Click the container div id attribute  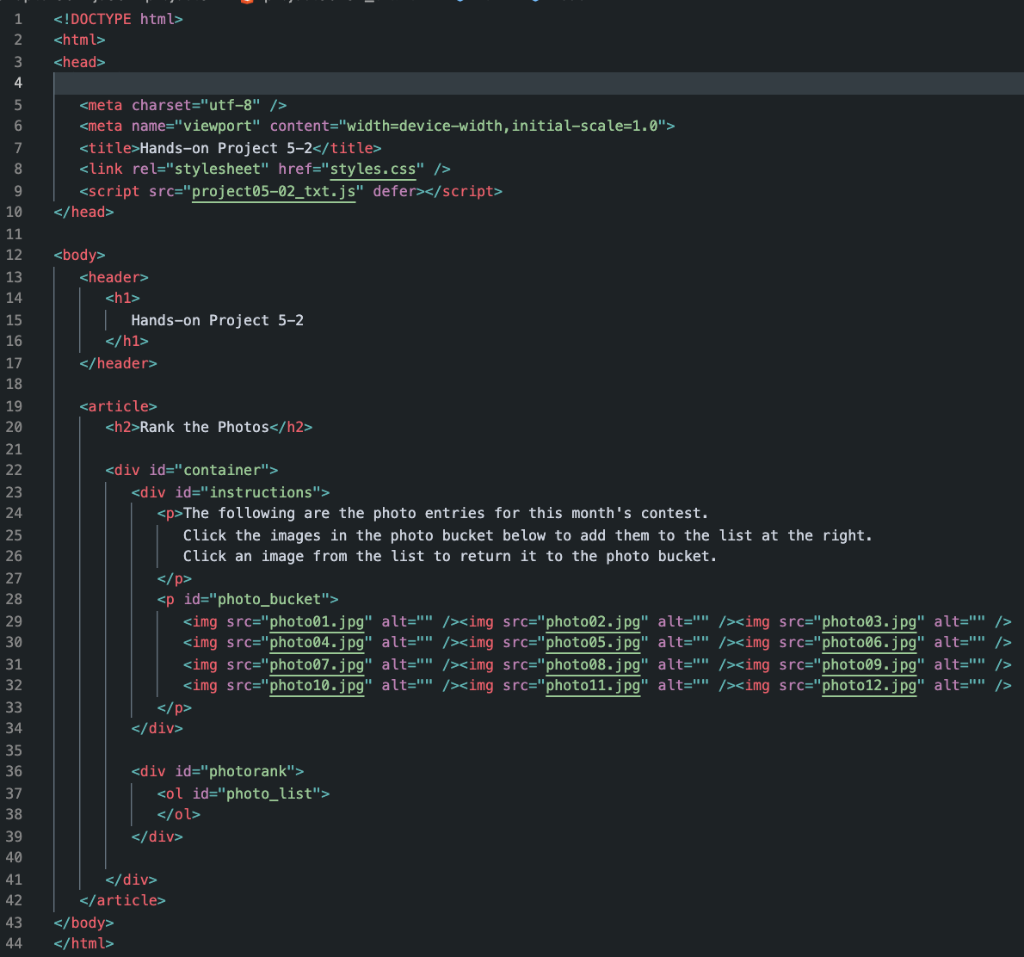225,469
